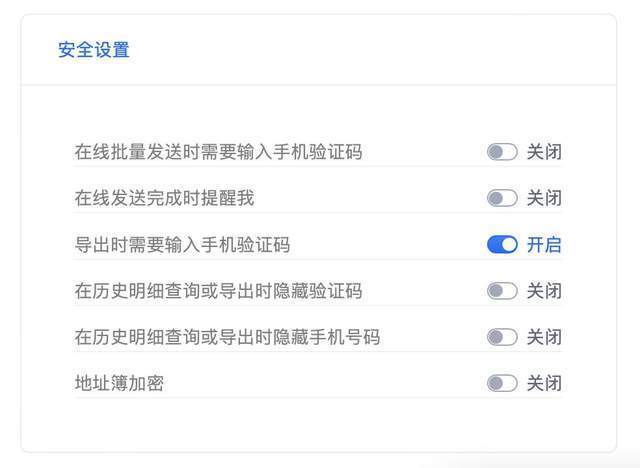The height and width of the screenshot is (468, 640).
Task: Click 关闭 status next to 在线发送完成时提醒我
Action: click(x=544, y=198)
